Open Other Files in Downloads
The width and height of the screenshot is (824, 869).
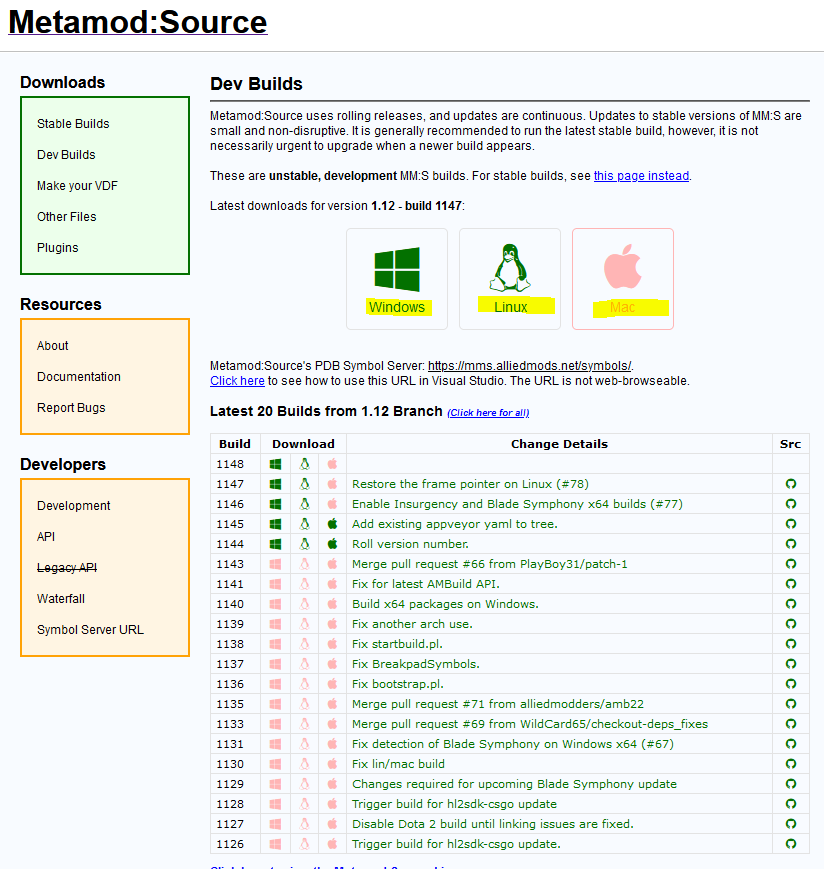[x=66, y=217]
